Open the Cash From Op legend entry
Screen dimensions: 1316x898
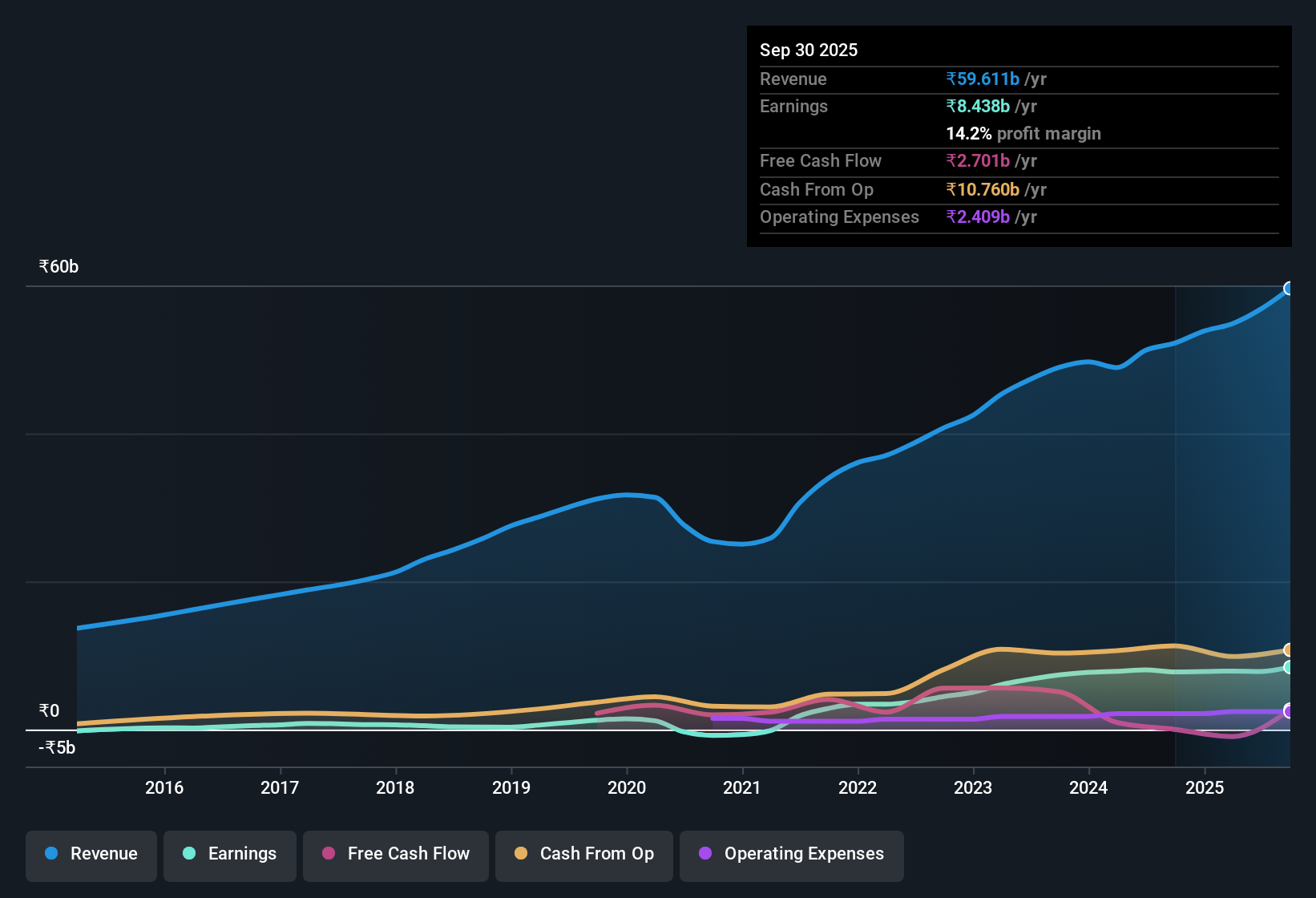(583, 854)
